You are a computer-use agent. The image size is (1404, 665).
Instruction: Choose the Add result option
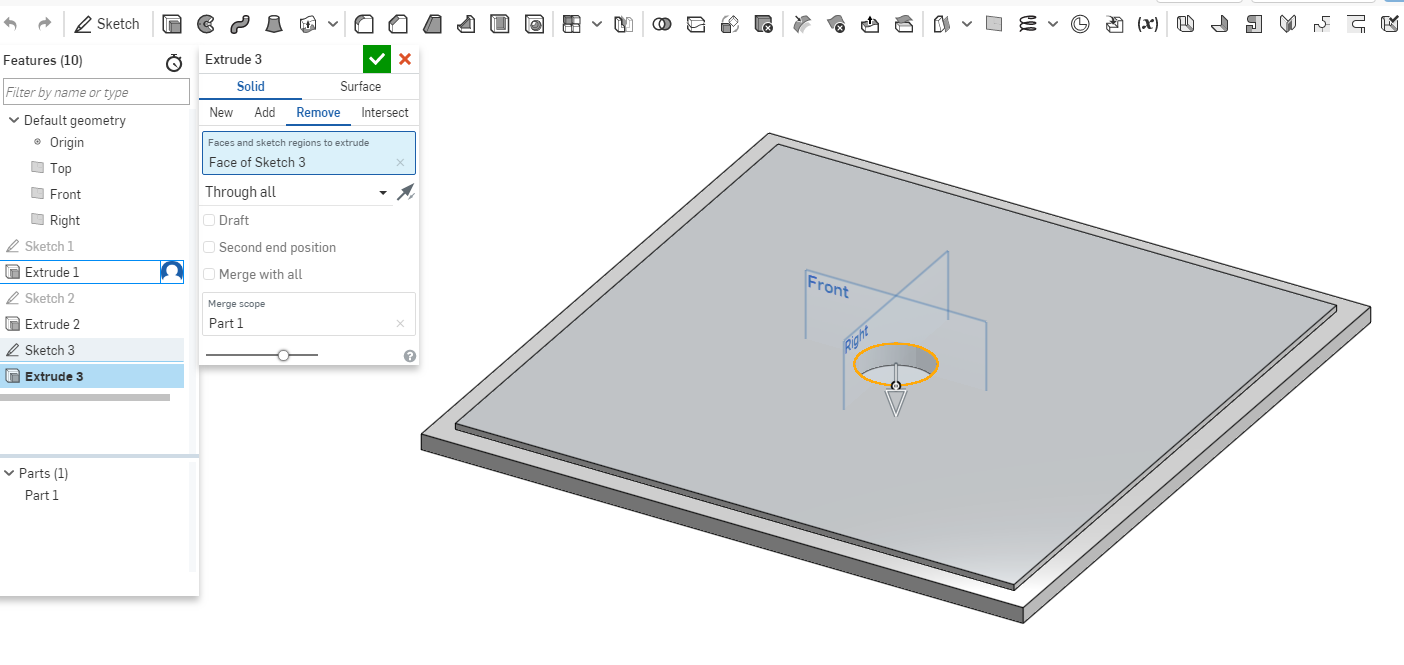tap(265, 112)
